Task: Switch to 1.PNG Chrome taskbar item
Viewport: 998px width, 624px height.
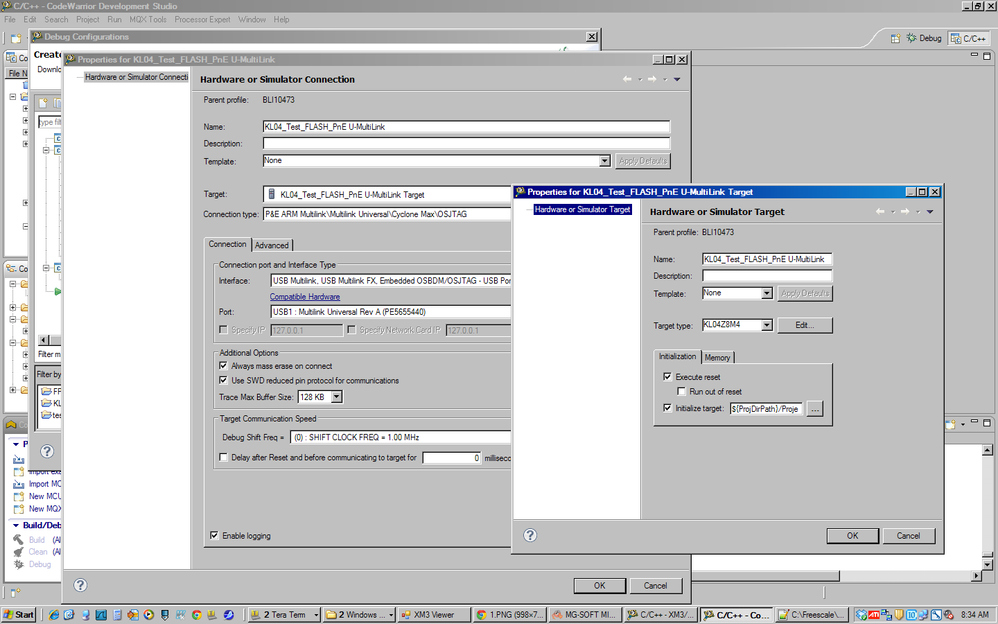Action: click(x=510, y=614)
